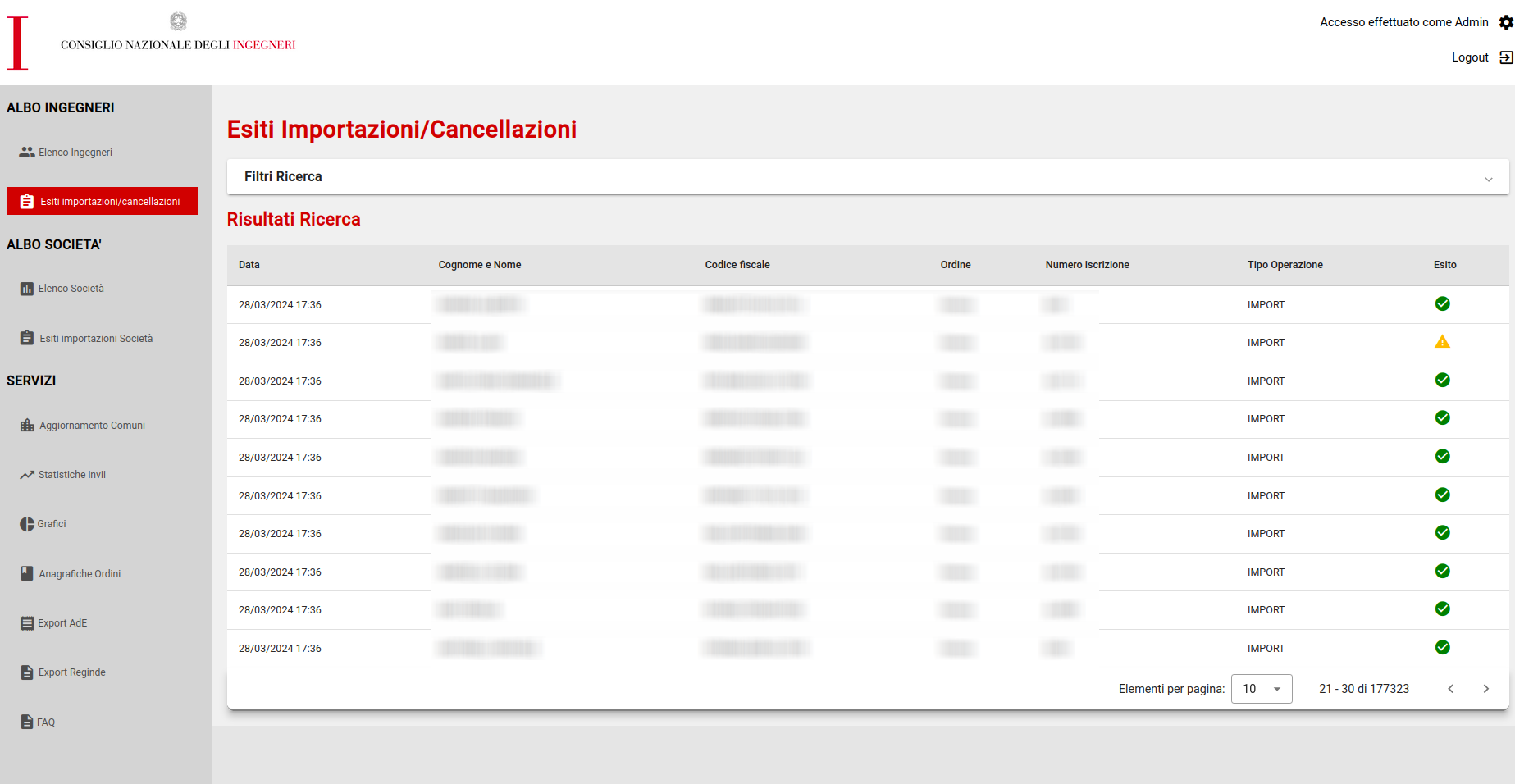The image size is (1515, 784).
Task: Click the Anagrafiche Ordini book icon
Action: [x=27, y=574]
